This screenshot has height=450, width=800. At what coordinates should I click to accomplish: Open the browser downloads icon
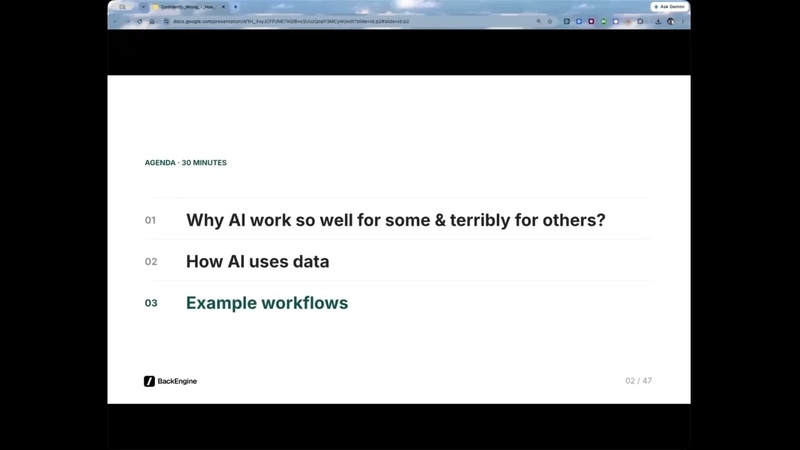pyautogui.click(x=658, y=21)
